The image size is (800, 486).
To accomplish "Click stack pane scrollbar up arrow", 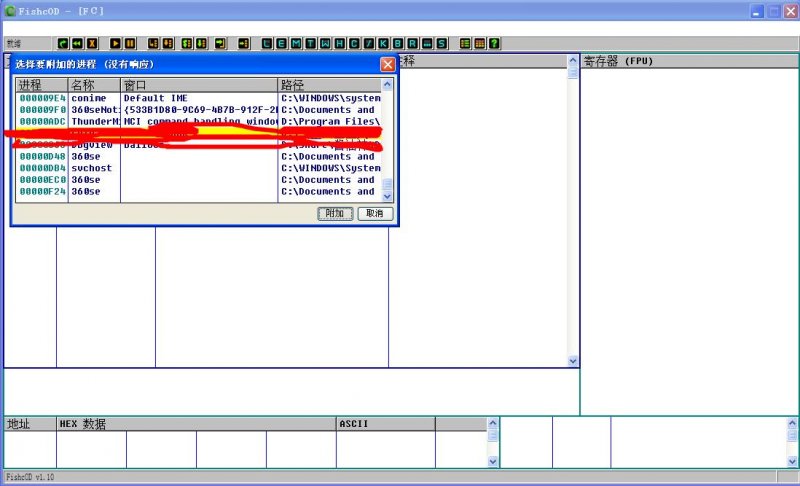I will coord(792,423).
